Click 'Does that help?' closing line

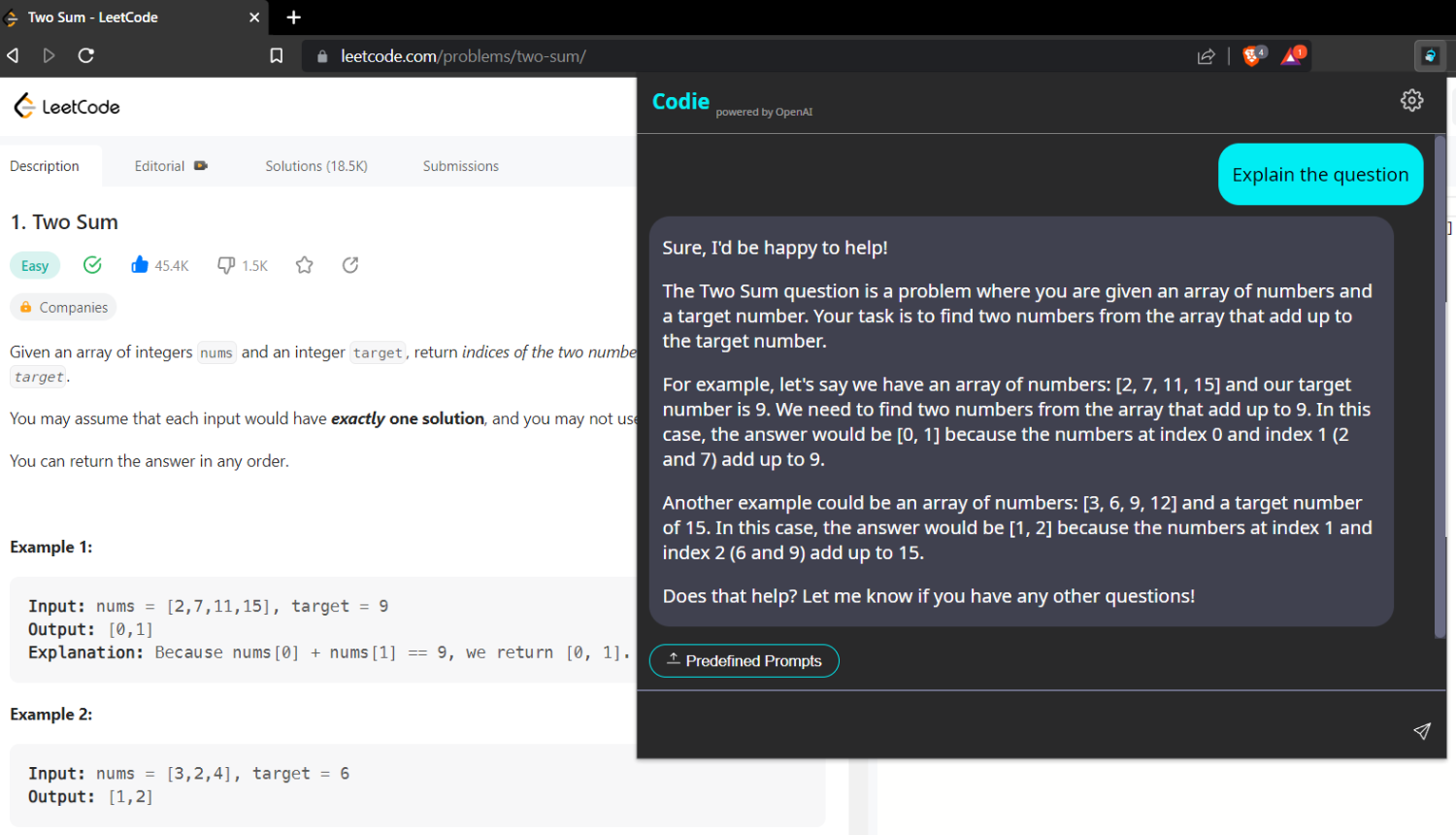click(x=929, y=596)
